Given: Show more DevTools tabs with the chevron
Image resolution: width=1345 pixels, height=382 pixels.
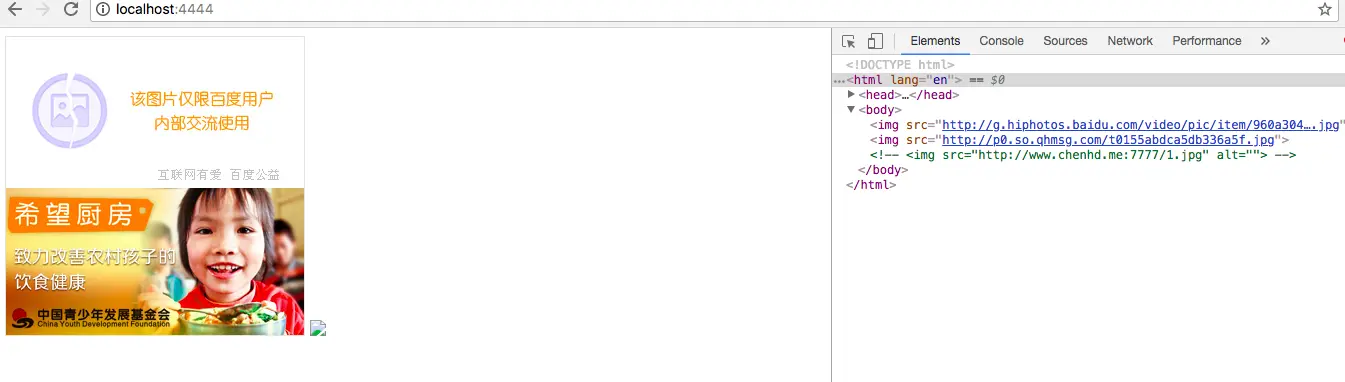Looking at the screenshot, I should coord(1265,41).
